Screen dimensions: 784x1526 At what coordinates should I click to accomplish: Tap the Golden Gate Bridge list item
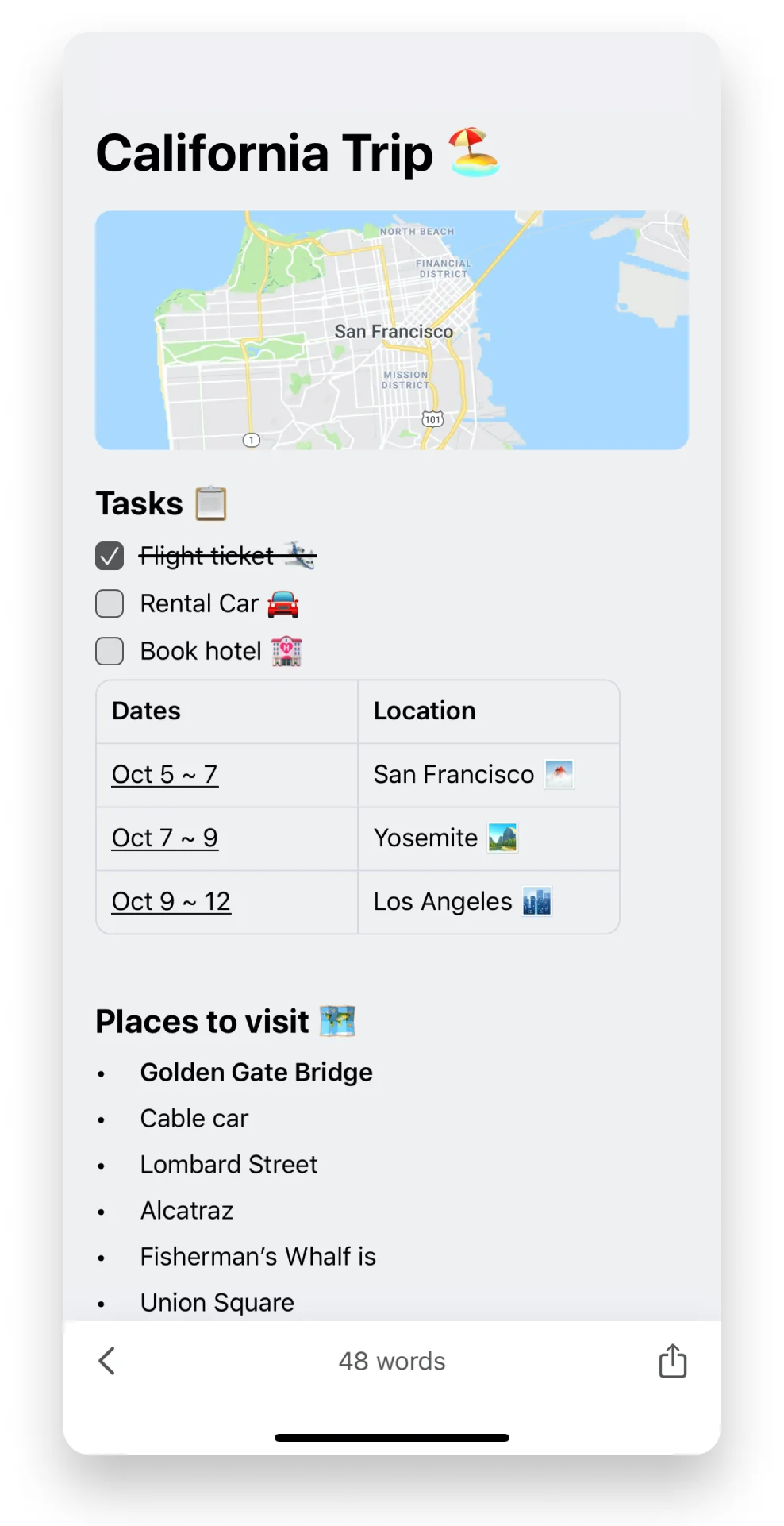[x=256, y=1072]
